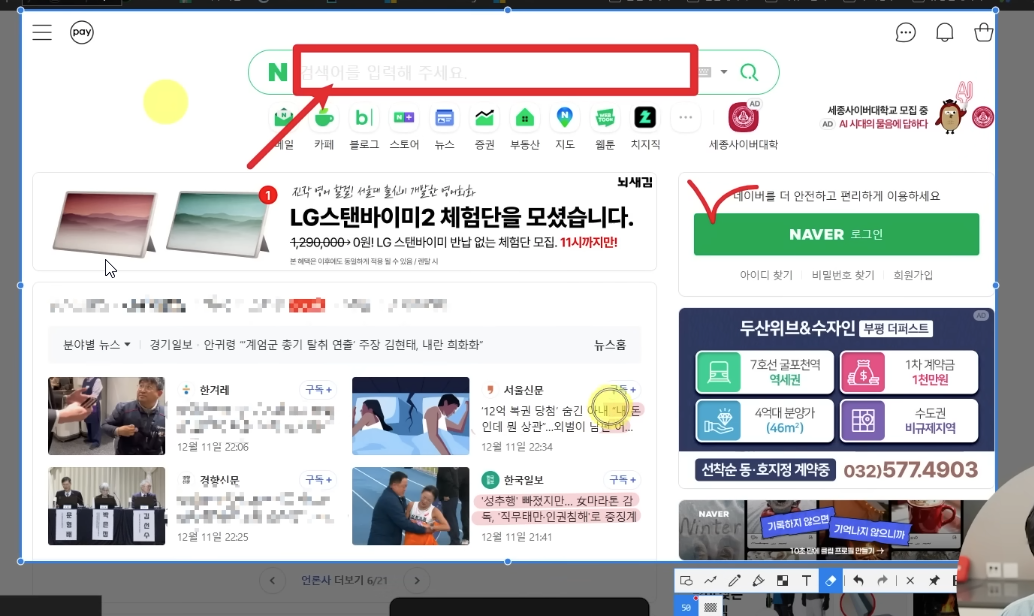
Task: Expand more services with three-dots icon
Action: (x=685, y=118)
